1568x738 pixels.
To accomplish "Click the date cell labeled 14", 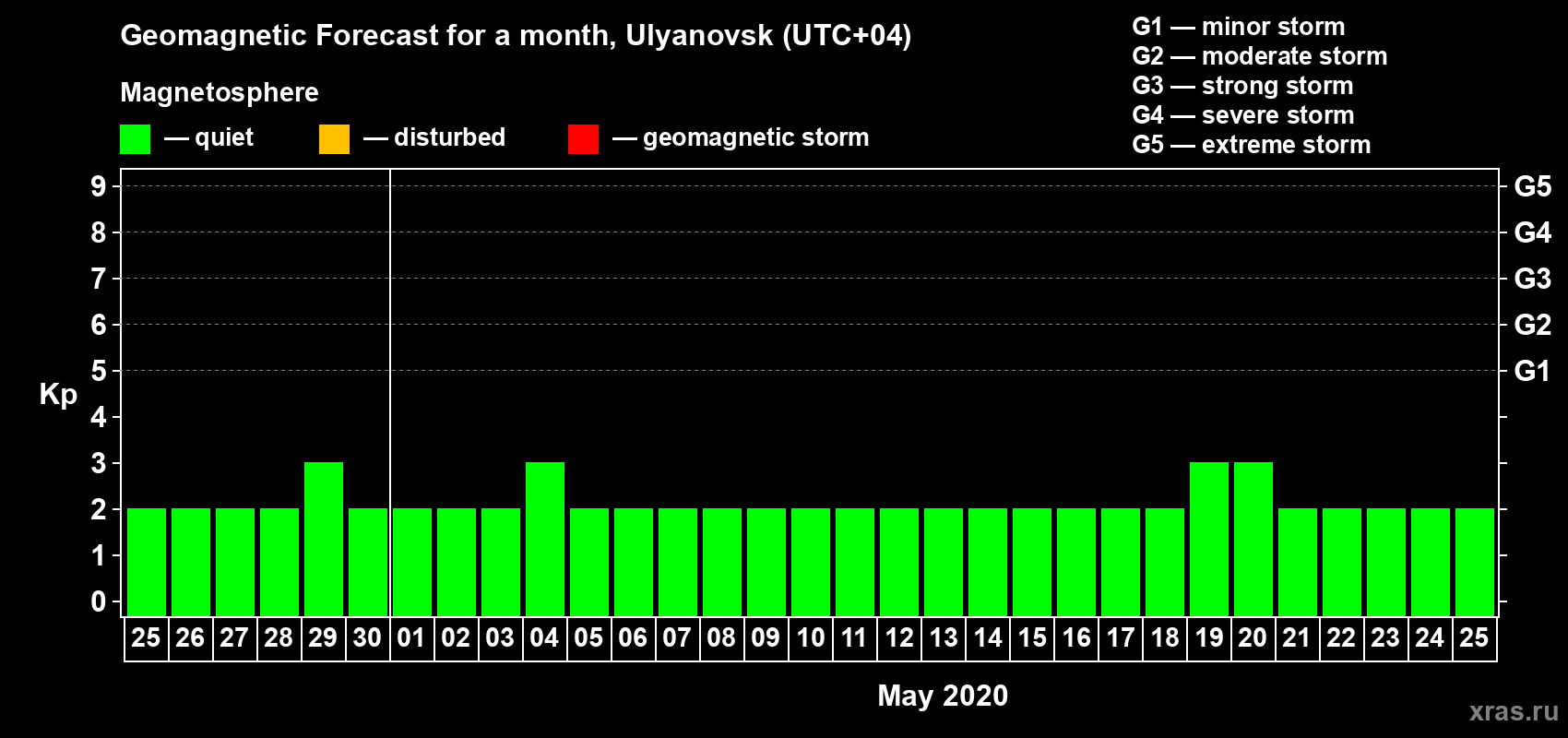I will (x=988, y=638).
